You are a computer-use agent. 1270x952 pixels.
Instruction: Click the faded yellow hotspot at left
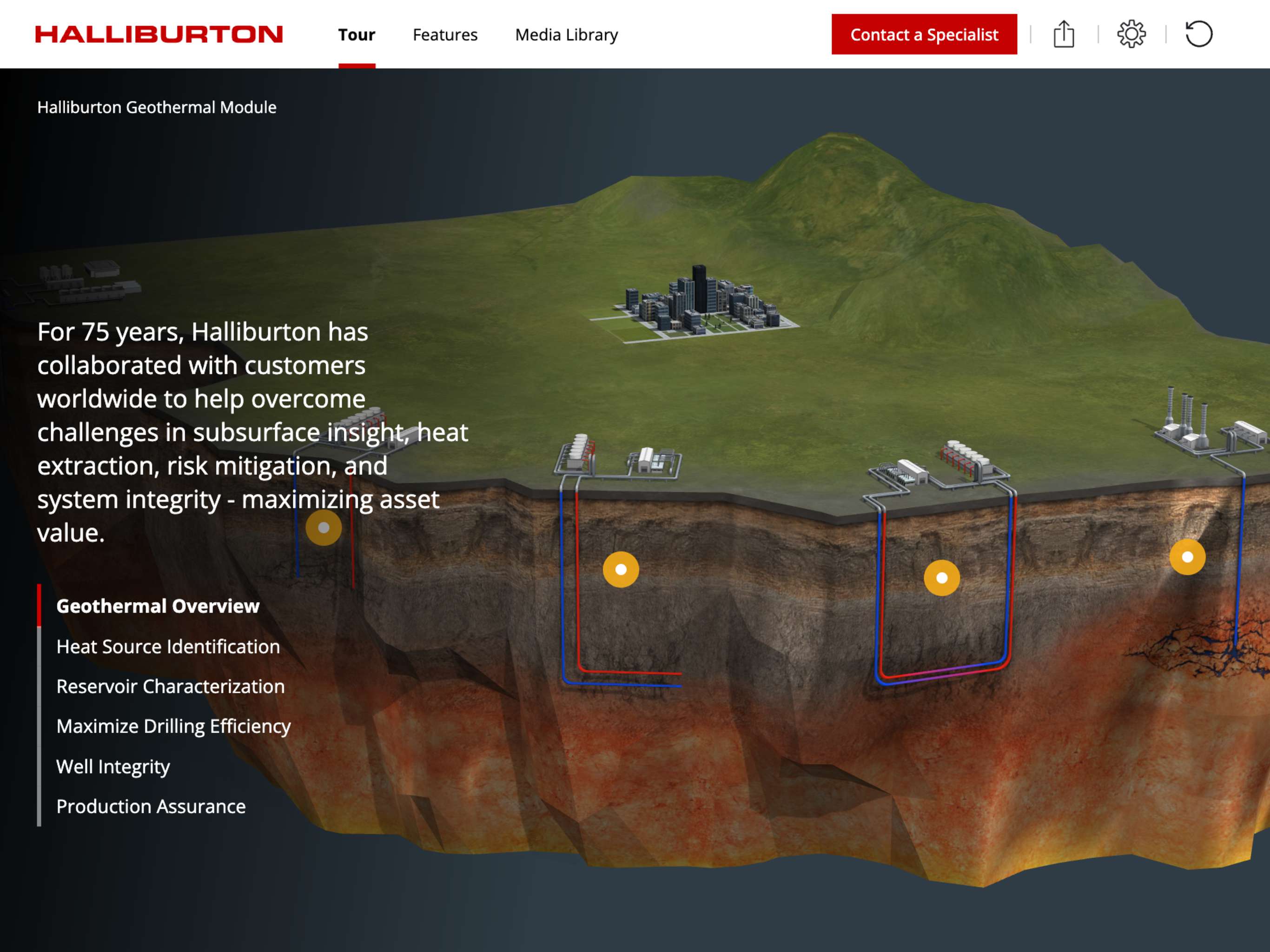pyautogui.click(x=323, y=527)
